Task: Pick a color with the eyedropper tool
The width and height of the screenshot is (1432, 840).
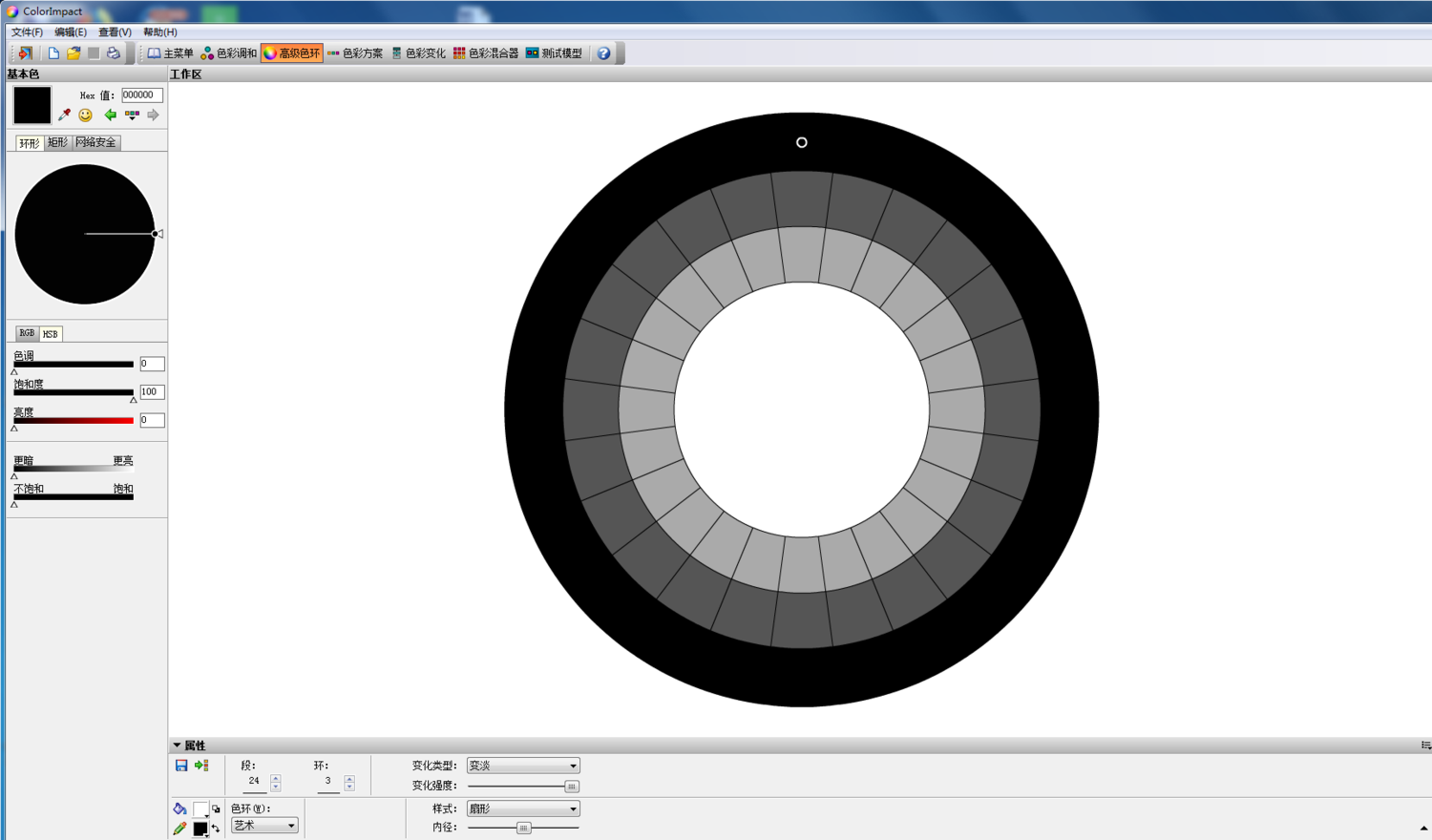Action: pos(64,115)
